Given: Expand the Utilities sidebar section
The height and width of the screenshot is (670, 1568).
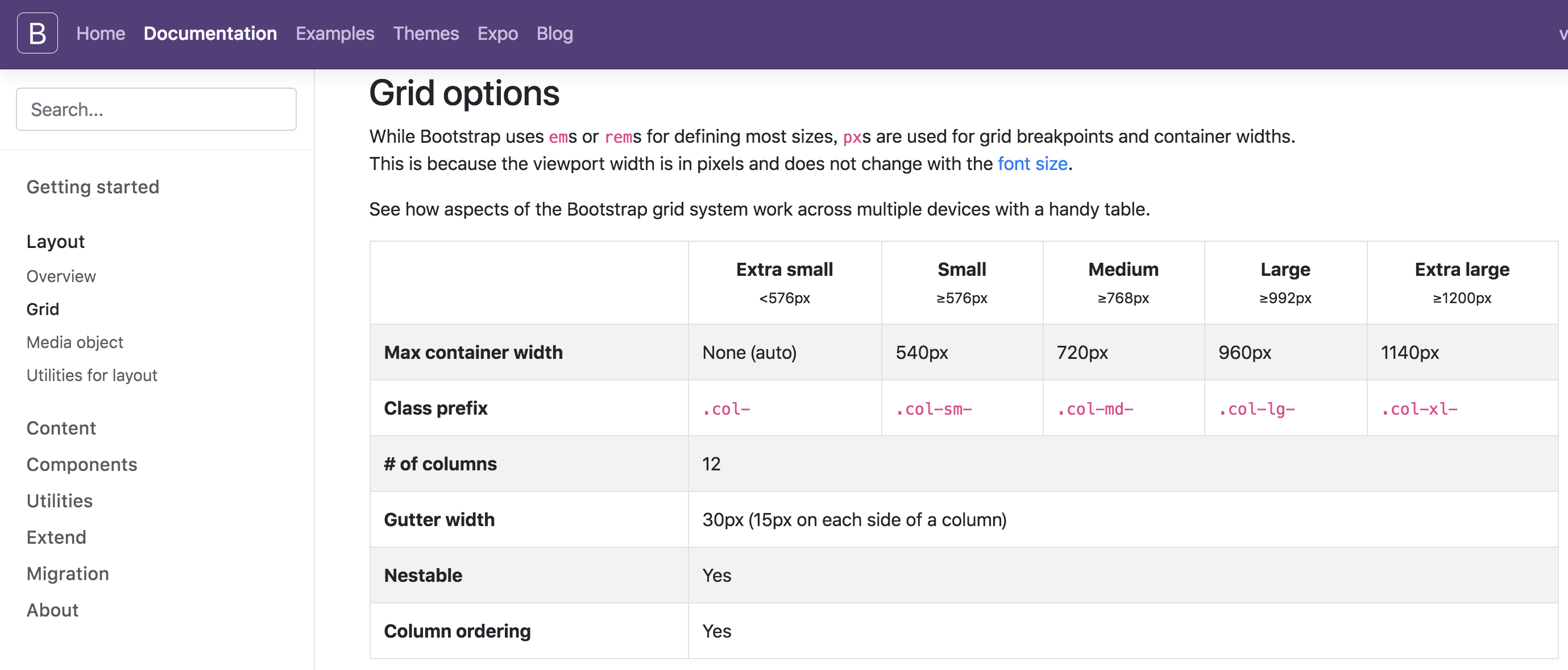Looking at the screenshot, I should click(60, 501).
